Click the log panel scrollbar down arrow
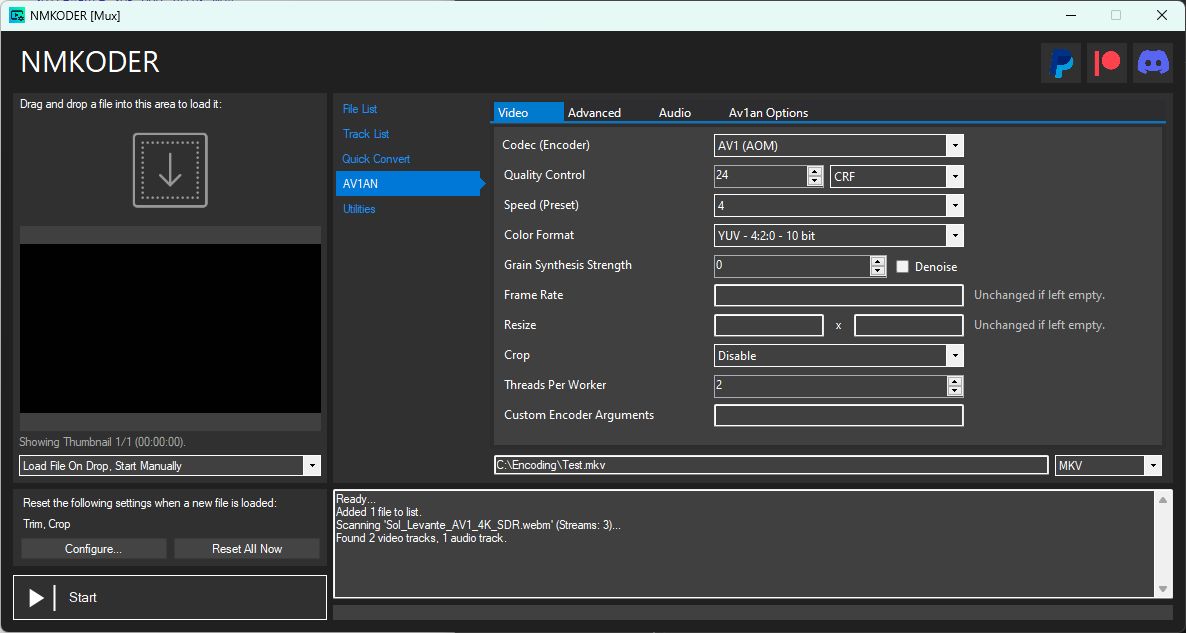The height and width of the screenshot is (633, 1186). (1163, 589)
